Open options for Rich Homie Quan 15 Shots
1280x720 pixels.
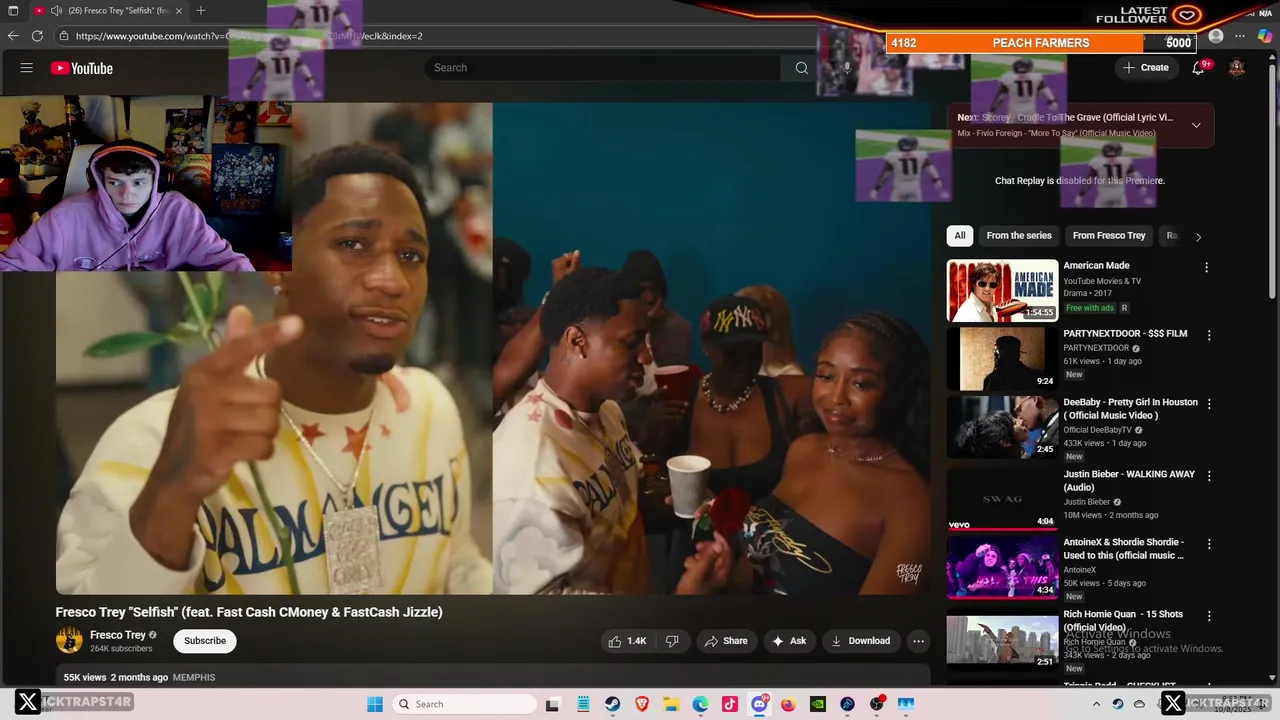point(1209,616)
